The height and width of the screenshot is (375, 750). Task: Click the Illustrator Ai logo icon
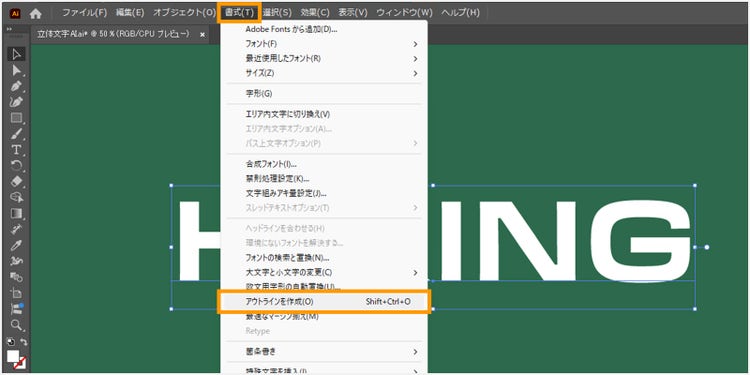pyautogui.click(x=15, y=13)
